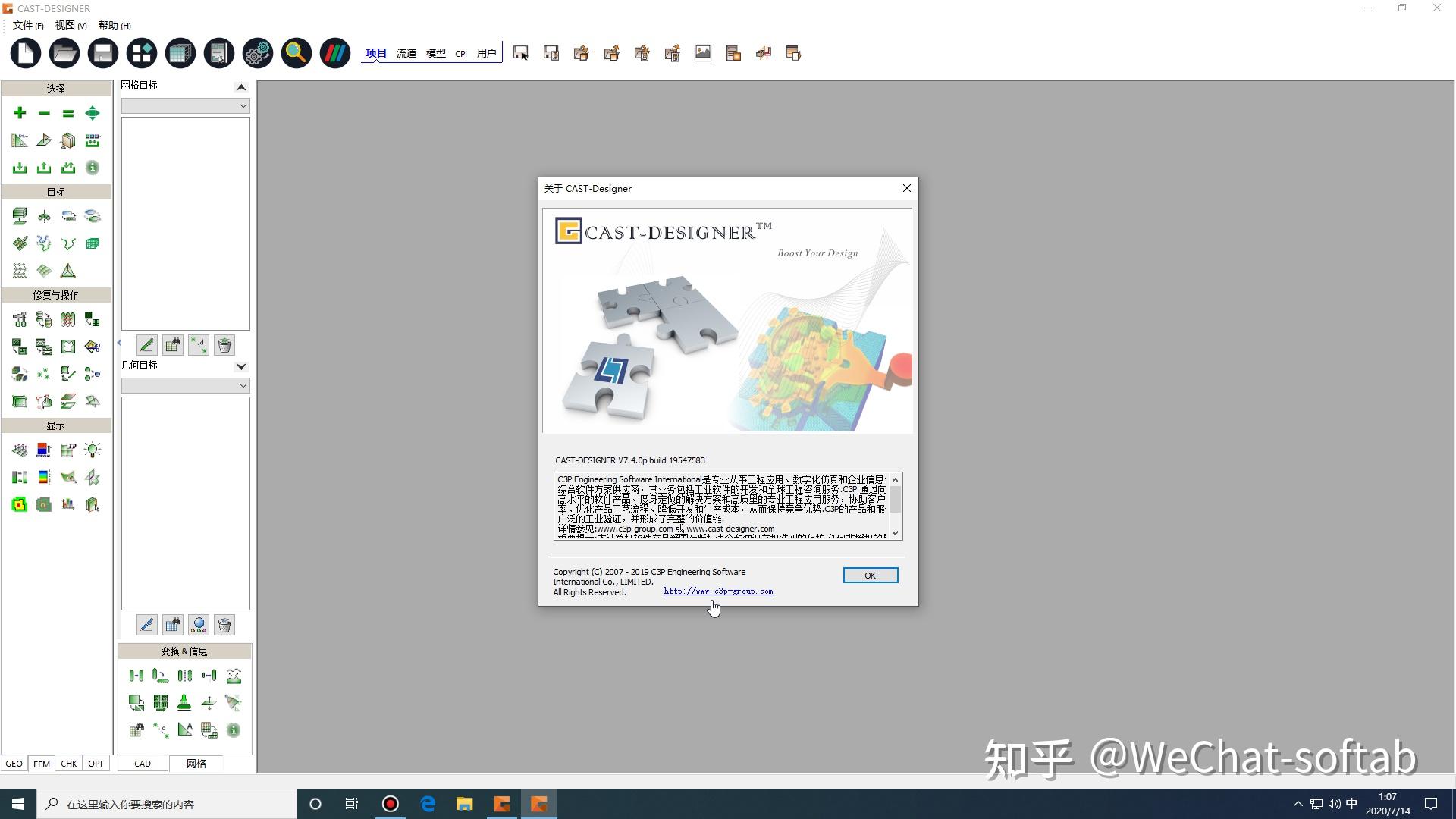Image resolution: width=1456 pixels, height=819 pixels.
Task: Click pencil edit icon under geometry list
Action: [147, 625]
